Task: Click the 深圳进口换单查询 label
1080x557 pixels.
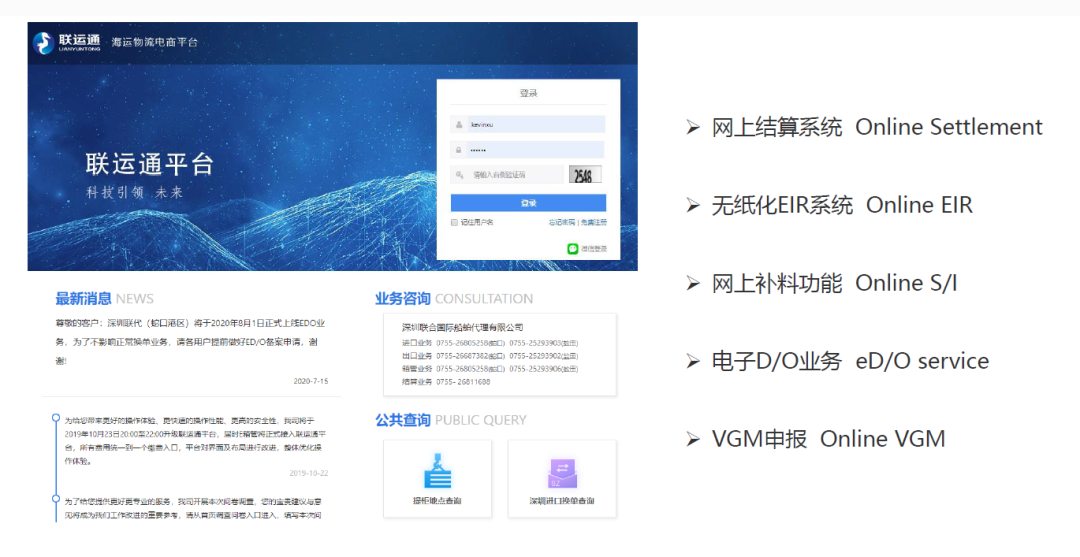Action: (562, 501)
